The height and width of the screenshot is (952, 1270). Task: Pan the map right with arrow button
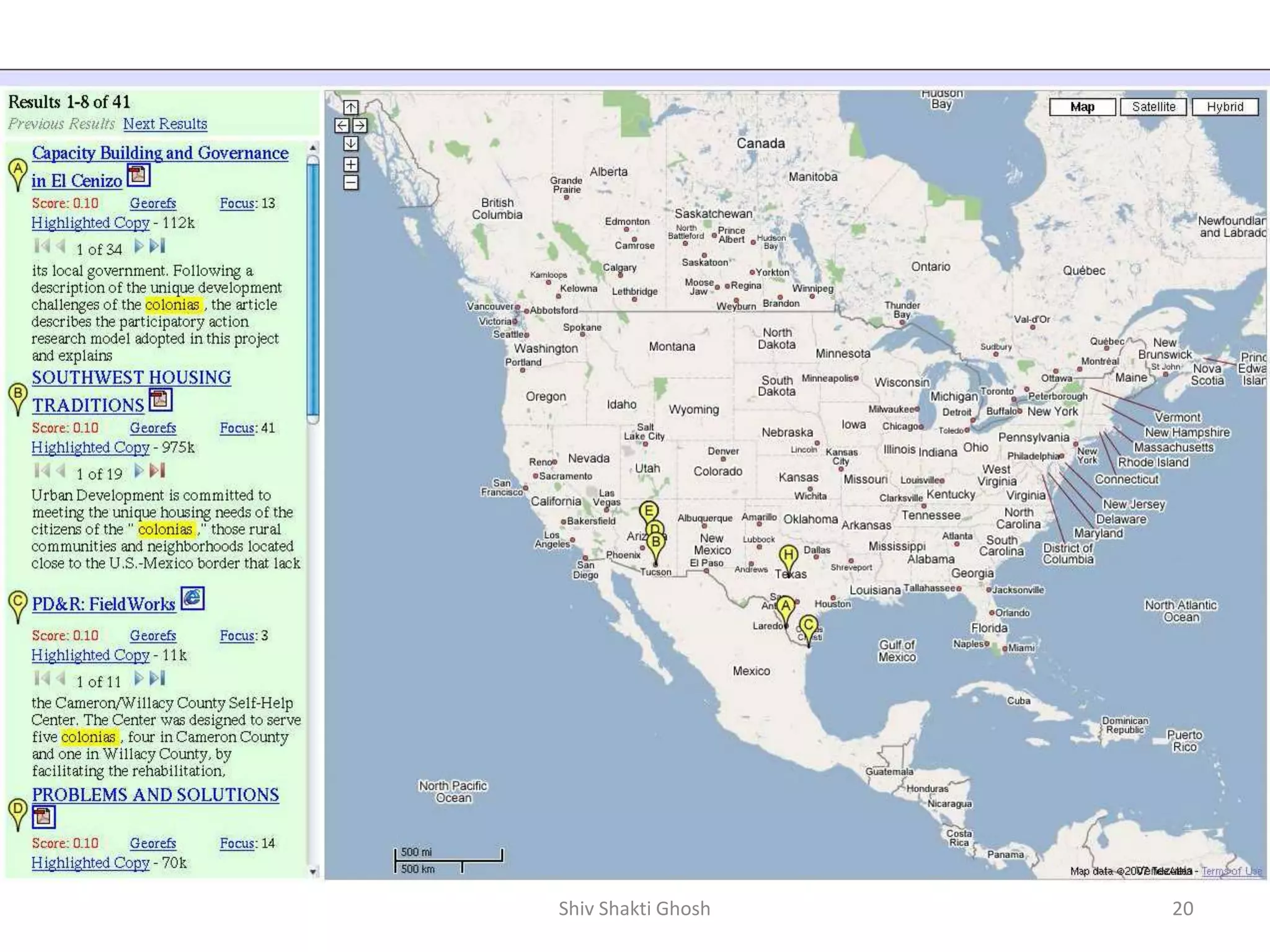point(360,126)
